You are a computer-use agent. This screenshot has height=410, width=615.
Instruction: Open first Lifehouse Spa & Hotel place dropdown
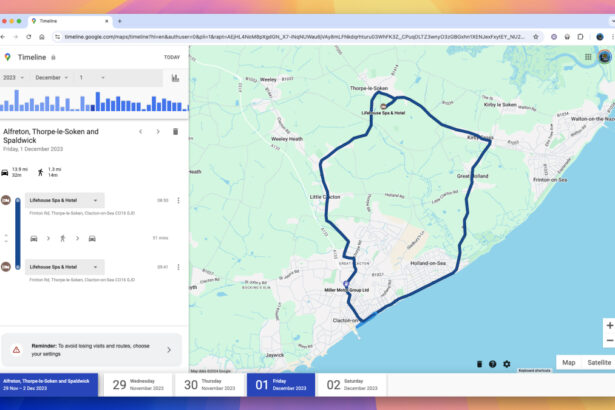tap(65, 200)
